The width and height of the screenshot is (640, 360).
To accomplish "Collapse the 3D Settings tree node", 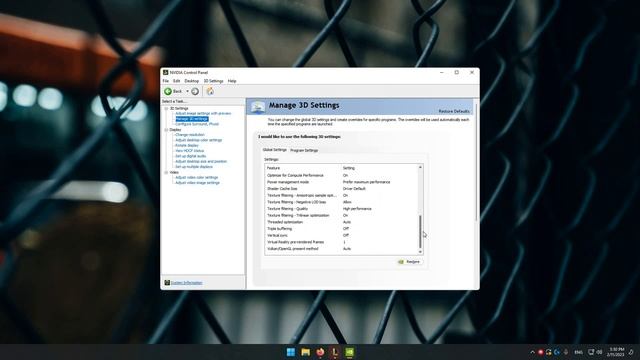I will (166, 109).
